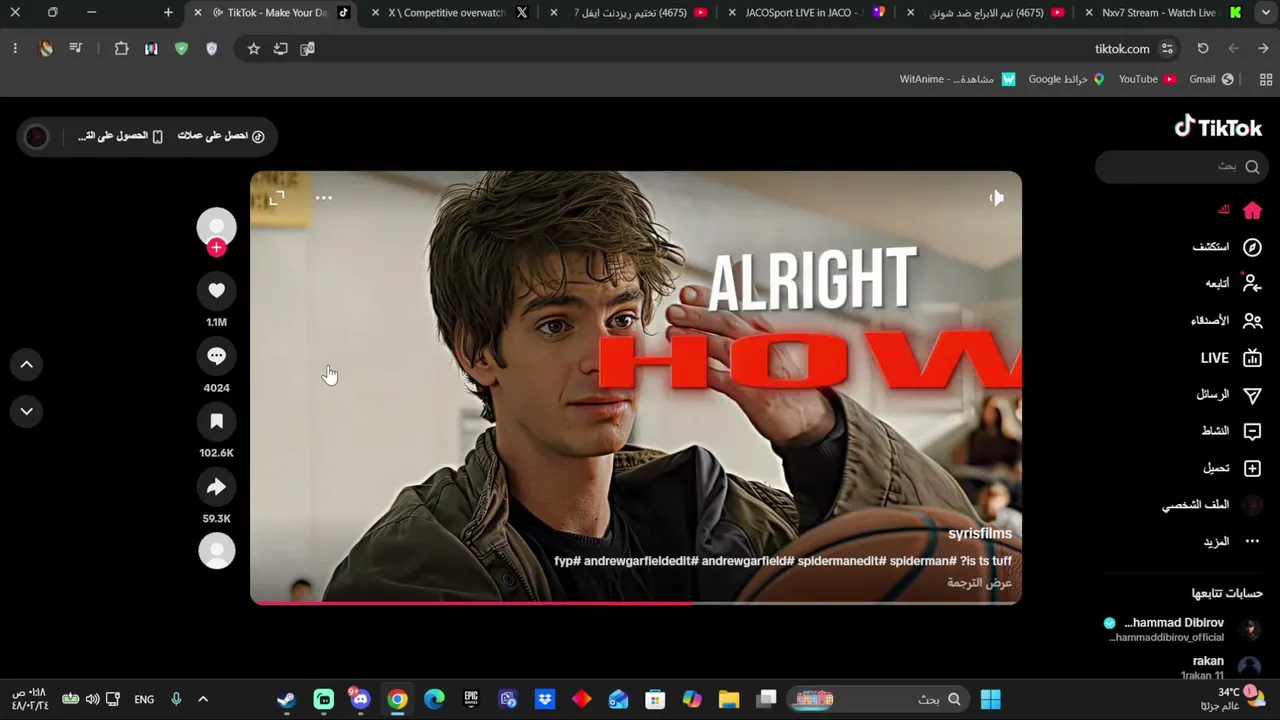Image resolution: width=1280 pixels, height=720 pixels.
Task: Switch to the Competitive Overwatch X tab
Action: 456,13
